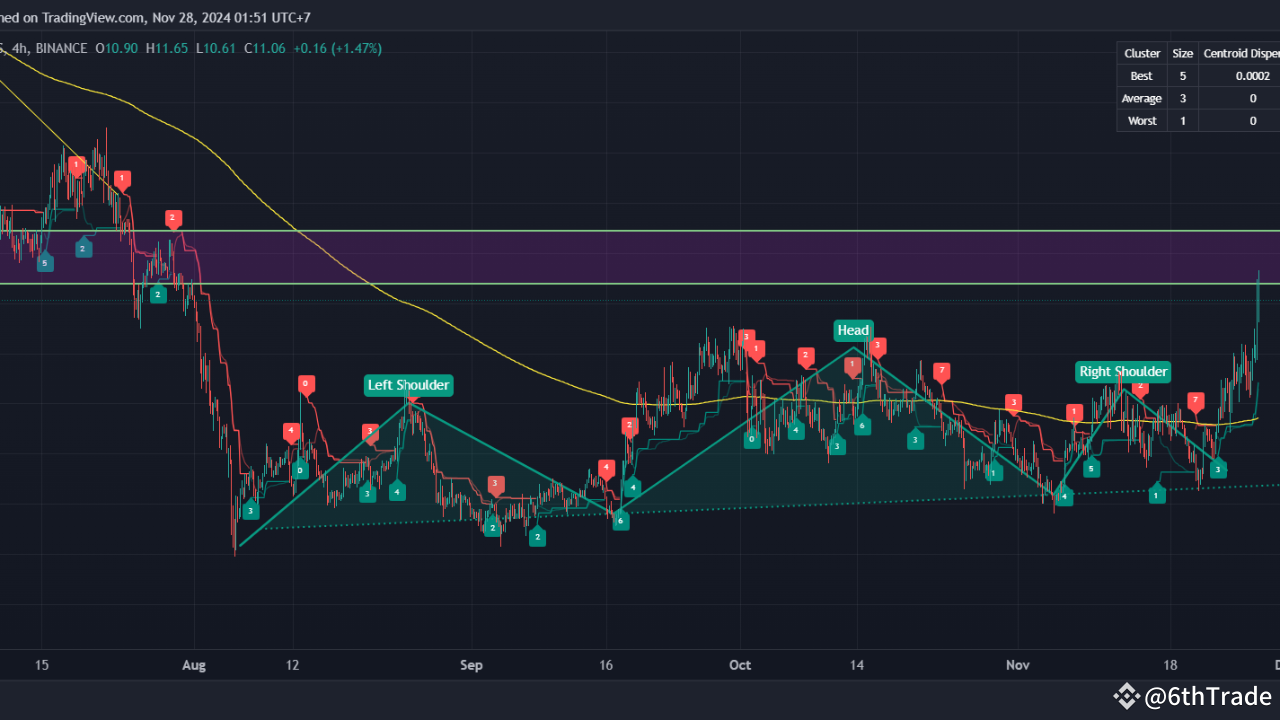Viewport: 1280px width, 720px height.
Task: Expand the Centroid Dispersion column header
Action: point(1241,53)
